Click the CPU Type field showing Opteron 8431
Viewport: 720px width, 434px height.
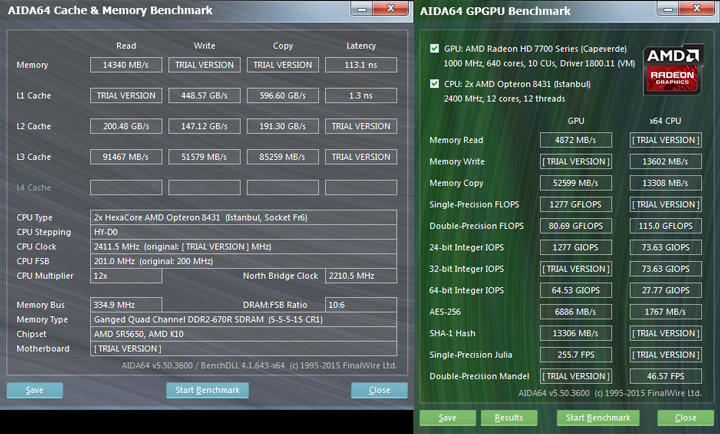click(x=243, y=218)
